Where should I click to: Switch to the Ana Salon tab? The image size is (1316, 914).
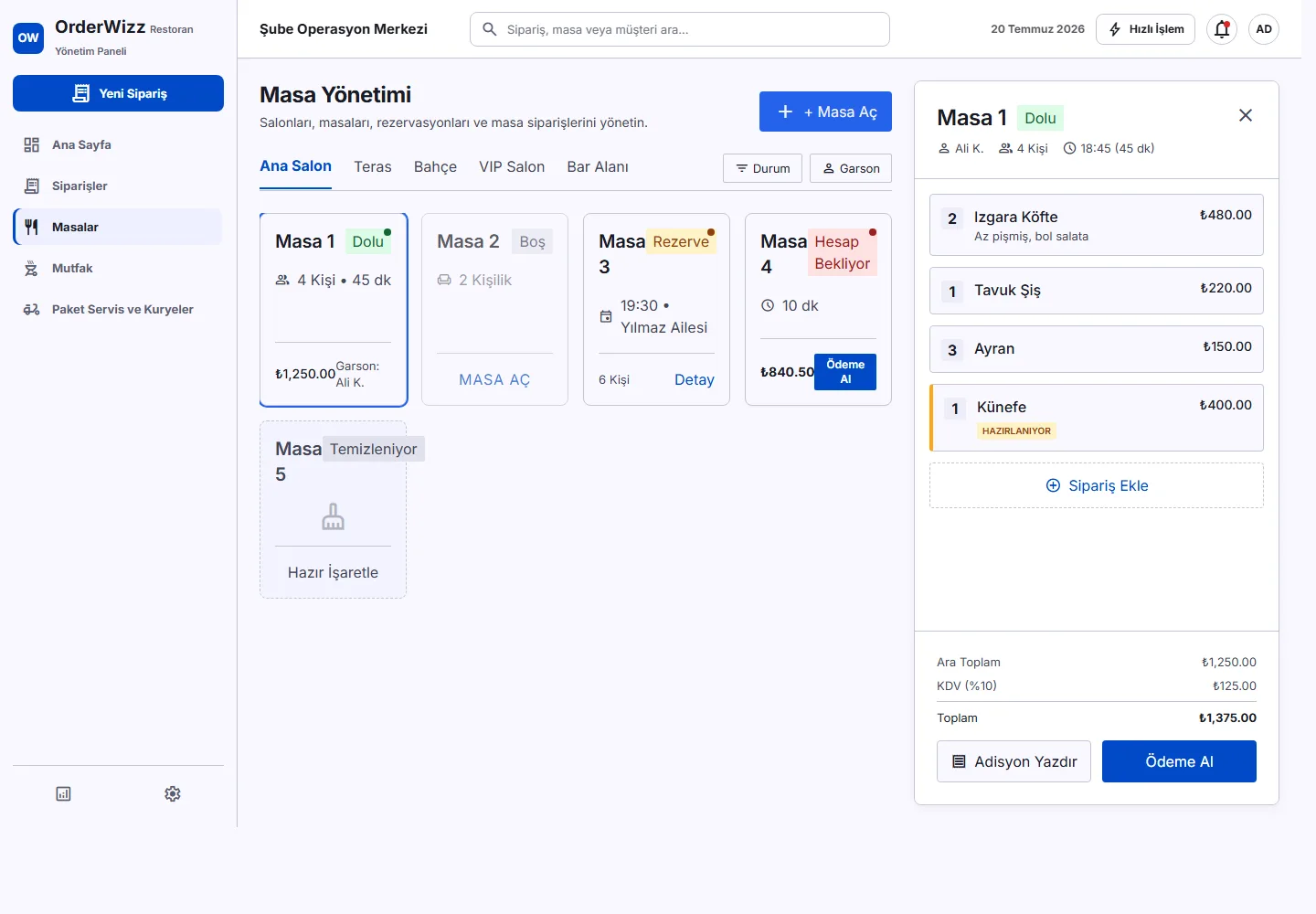coord(295,166)
